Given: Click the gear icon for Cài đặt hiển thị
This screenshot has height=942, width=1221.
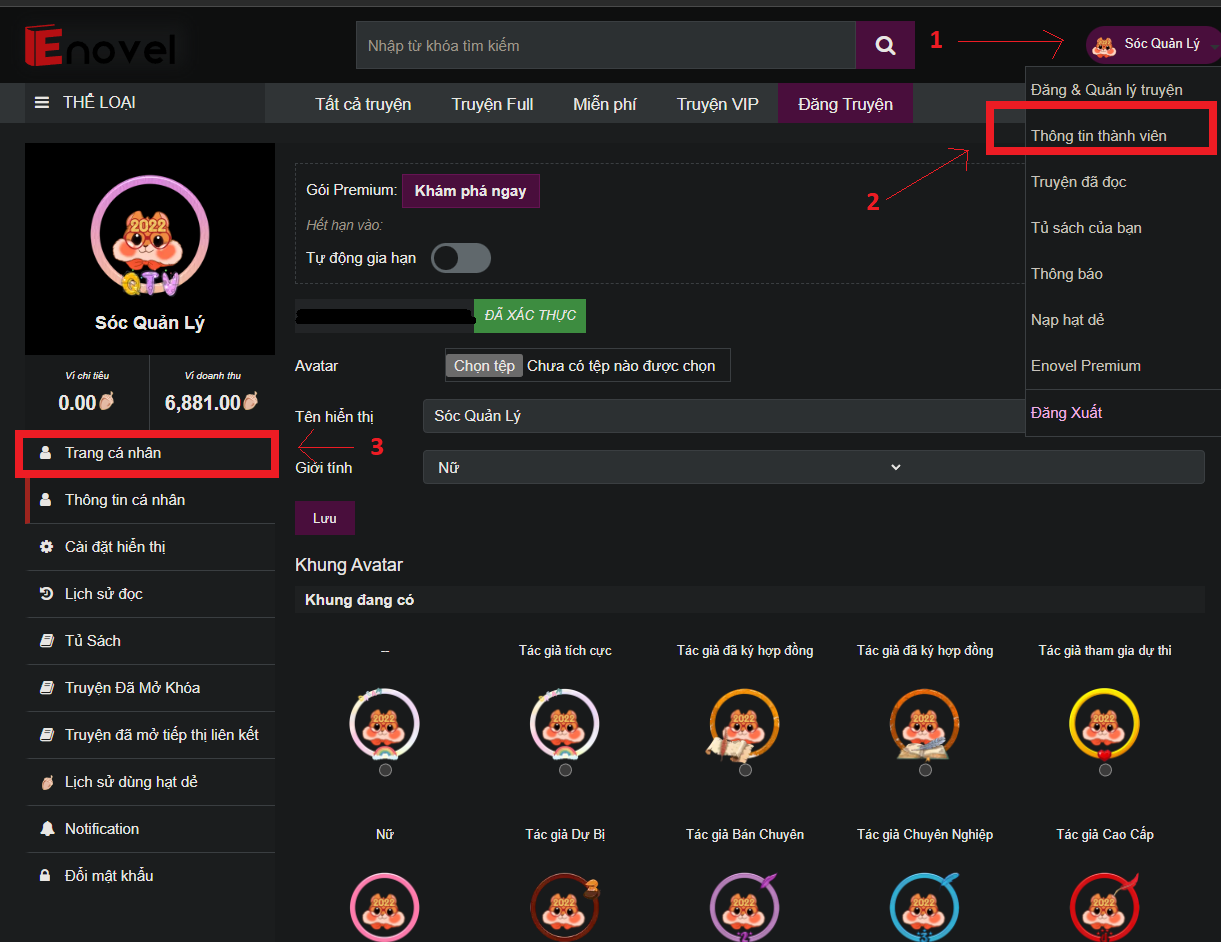Looking at the screenshot, I should click(x=46, y=547).
